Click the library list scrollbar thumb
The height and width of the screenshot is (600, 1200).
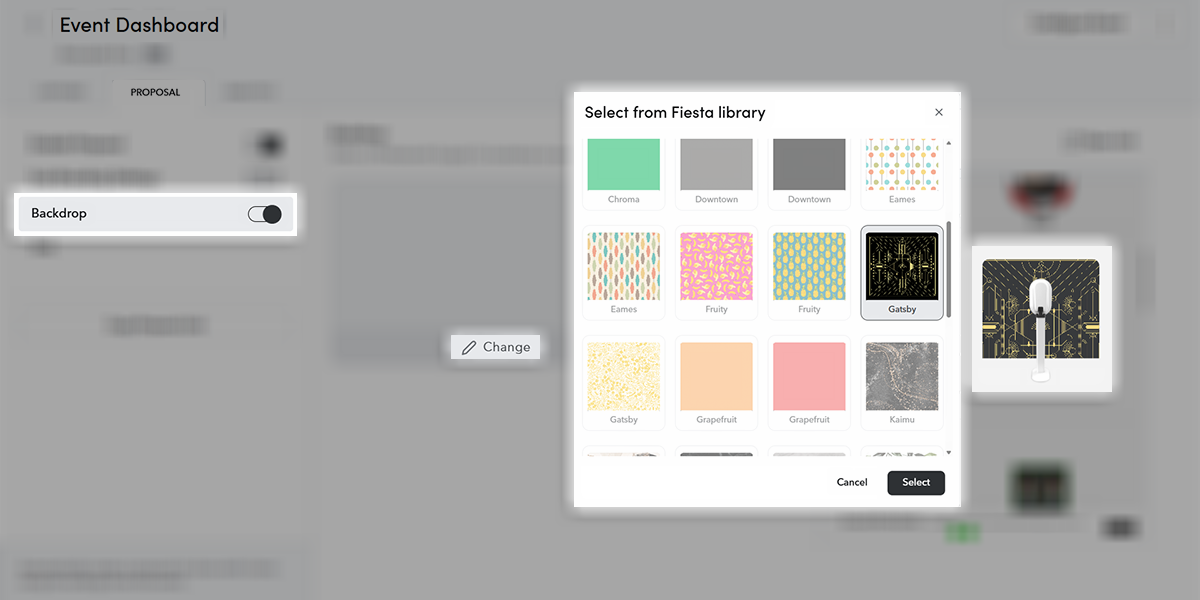pos(949,271)
